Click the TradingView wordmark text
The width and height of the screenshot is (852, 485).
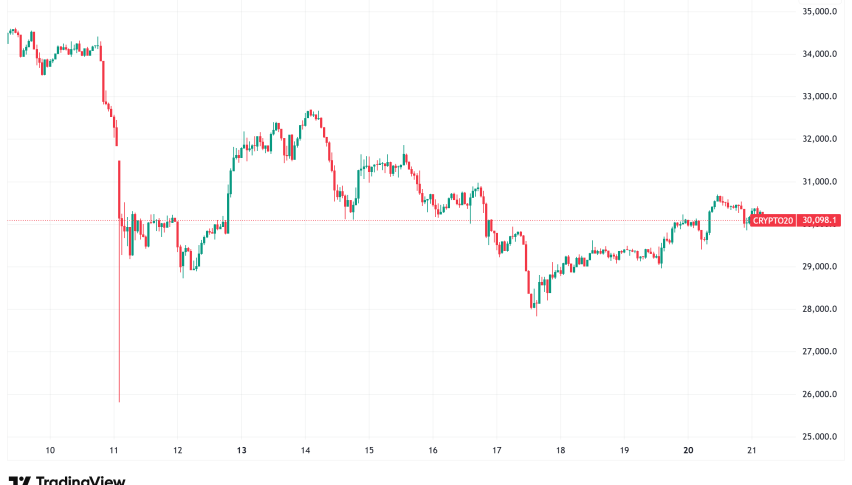[80, 481]
